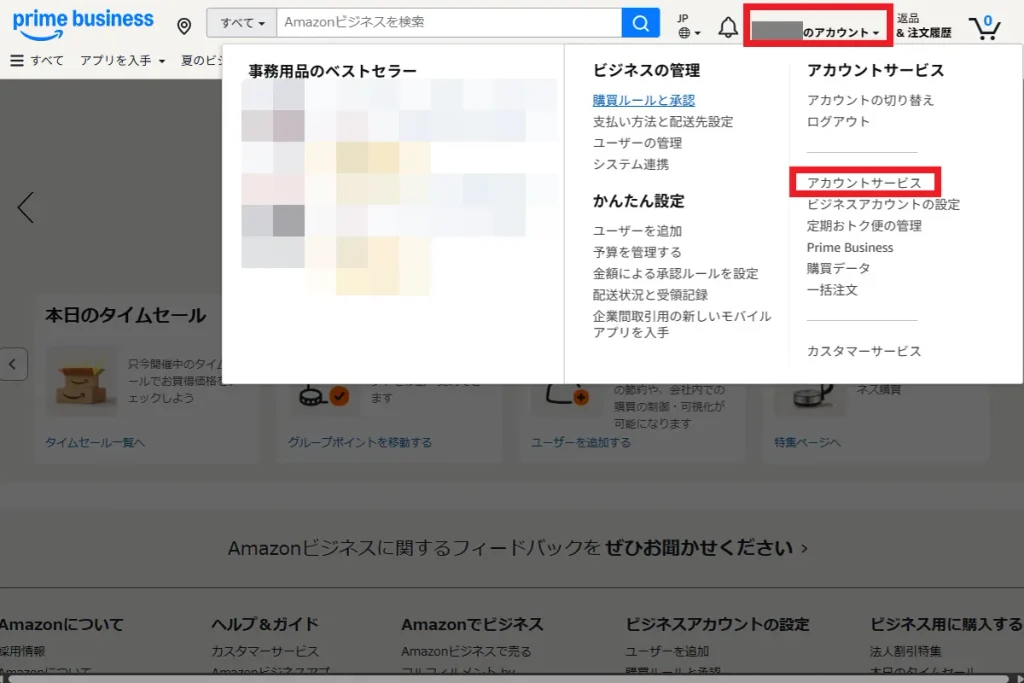The image size is (1024, 683).
Task: Open 配送状況と受領記録
Action: tap(650, 295)
